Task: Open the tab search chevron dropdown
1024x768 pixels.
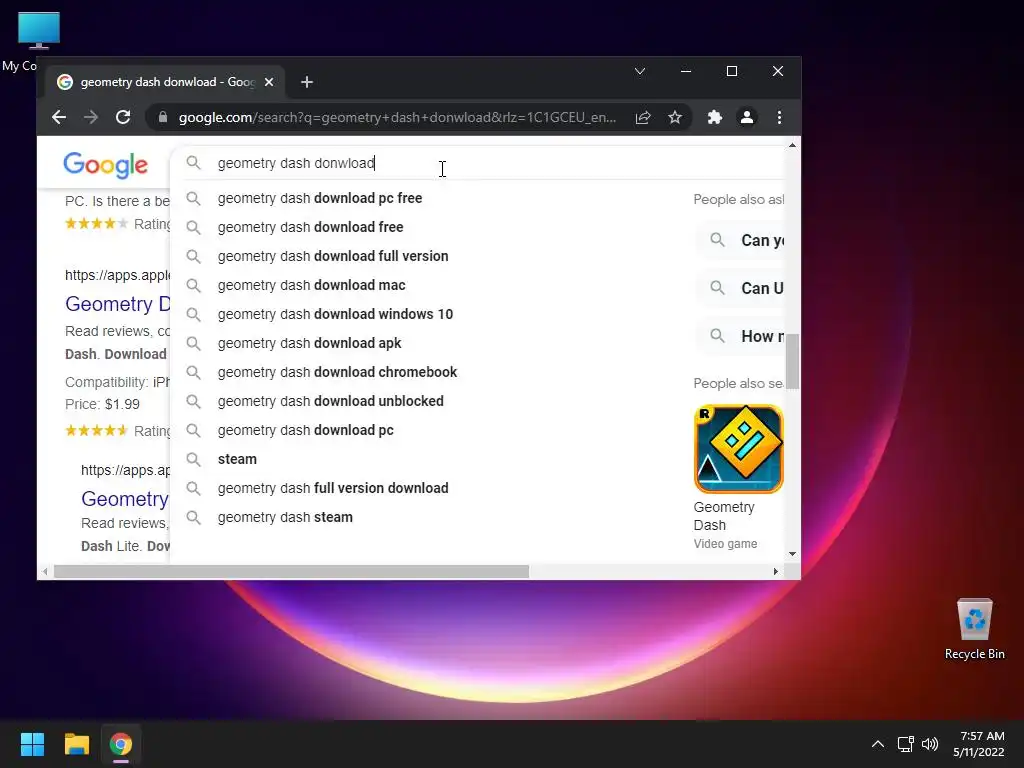Action: pyautogui.click(x=640, y=71)
